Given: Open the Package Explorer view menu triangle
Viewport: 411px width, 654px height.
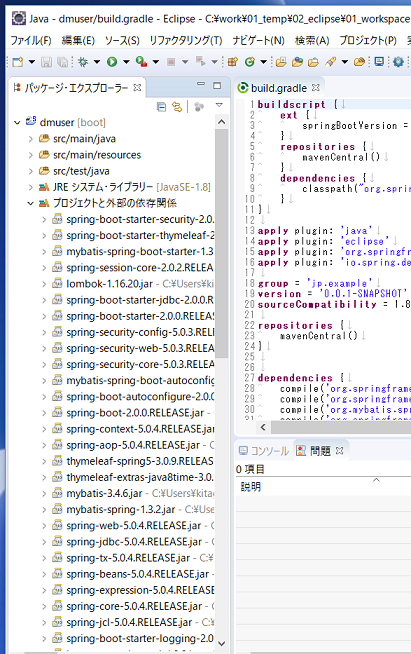Looking at the screenshot, I should point(219,105).
